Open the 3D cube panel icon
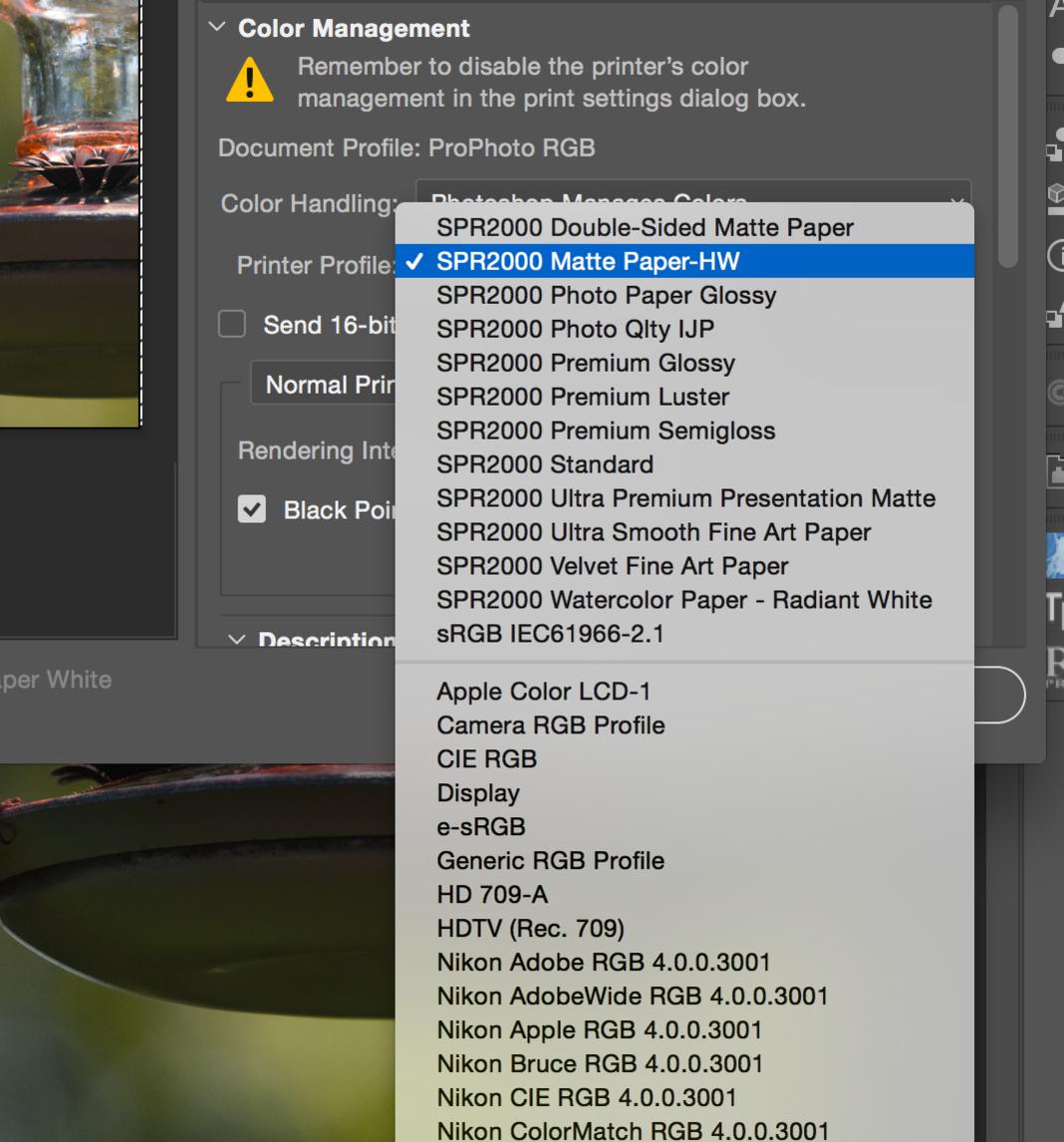1064x1142 pixels. [x=1055, y=193]
